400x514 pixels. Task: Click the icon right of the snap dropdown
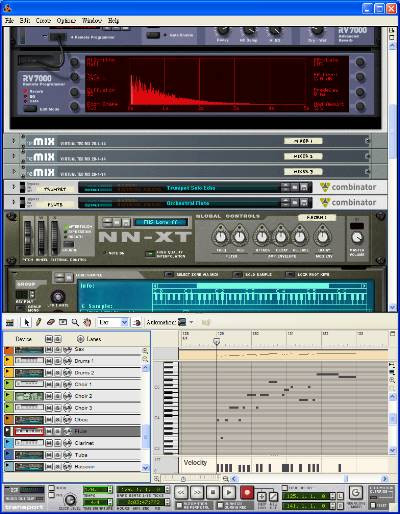[x=136, y=322]
